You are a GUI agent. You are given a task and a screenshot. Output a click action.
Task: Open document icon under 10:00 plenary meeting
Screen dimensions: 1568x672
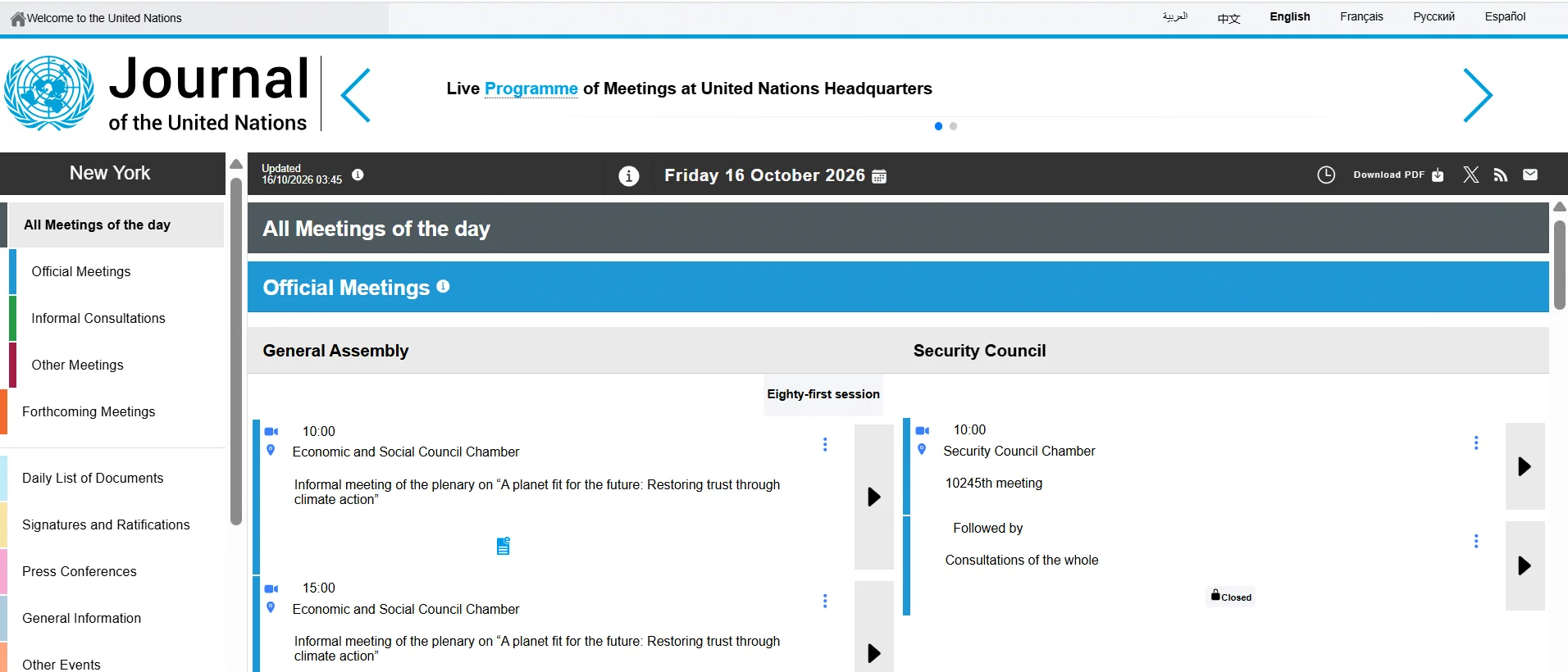point(504,546)
